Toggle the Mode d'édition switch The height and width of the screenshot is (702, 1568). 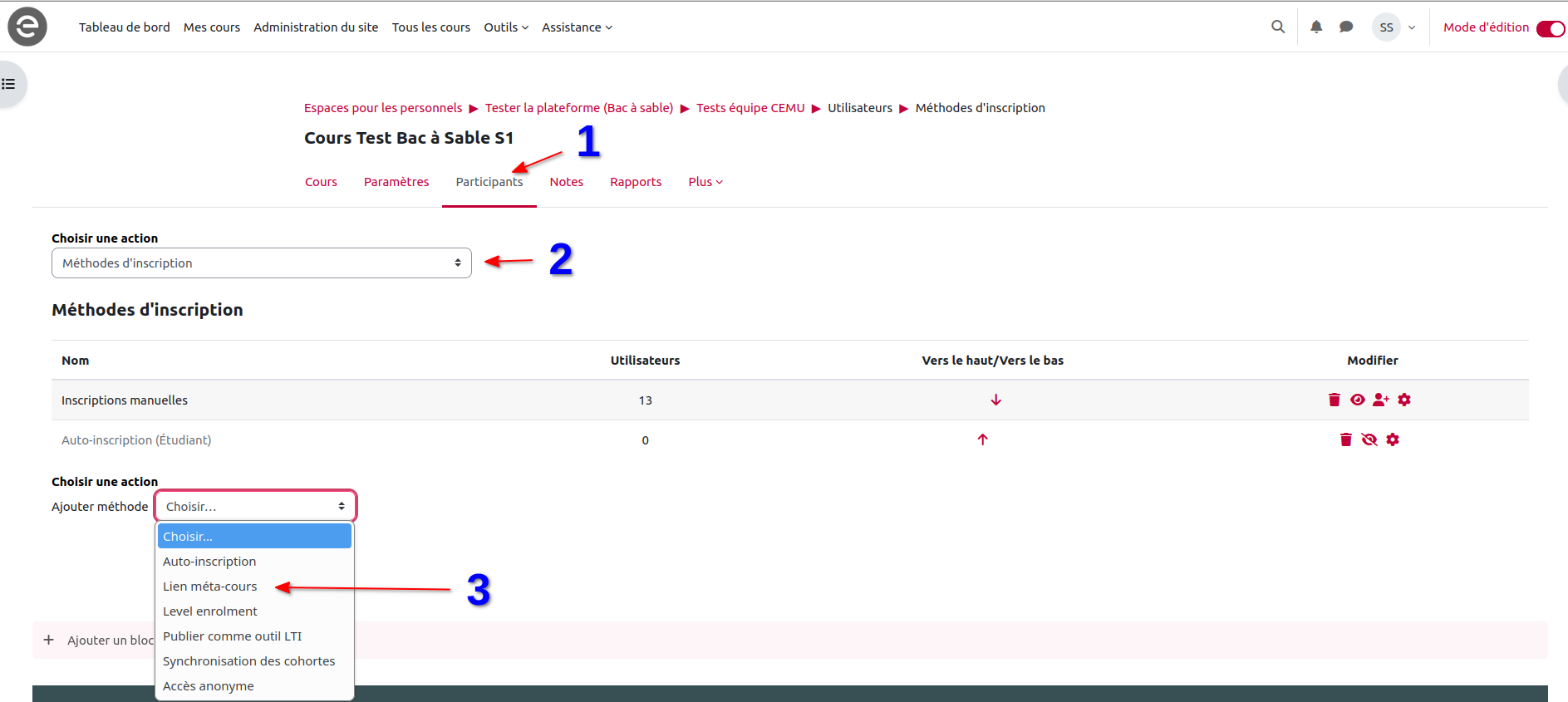(1550, 28)
